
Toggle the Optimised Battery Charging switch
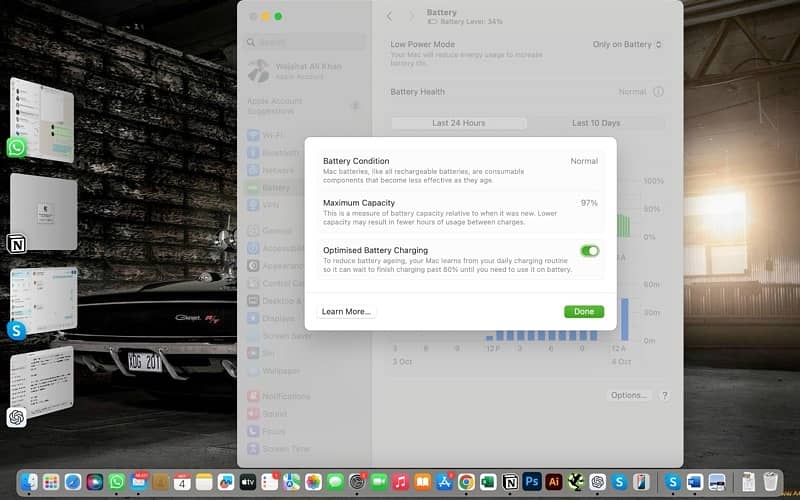point(589,251)
